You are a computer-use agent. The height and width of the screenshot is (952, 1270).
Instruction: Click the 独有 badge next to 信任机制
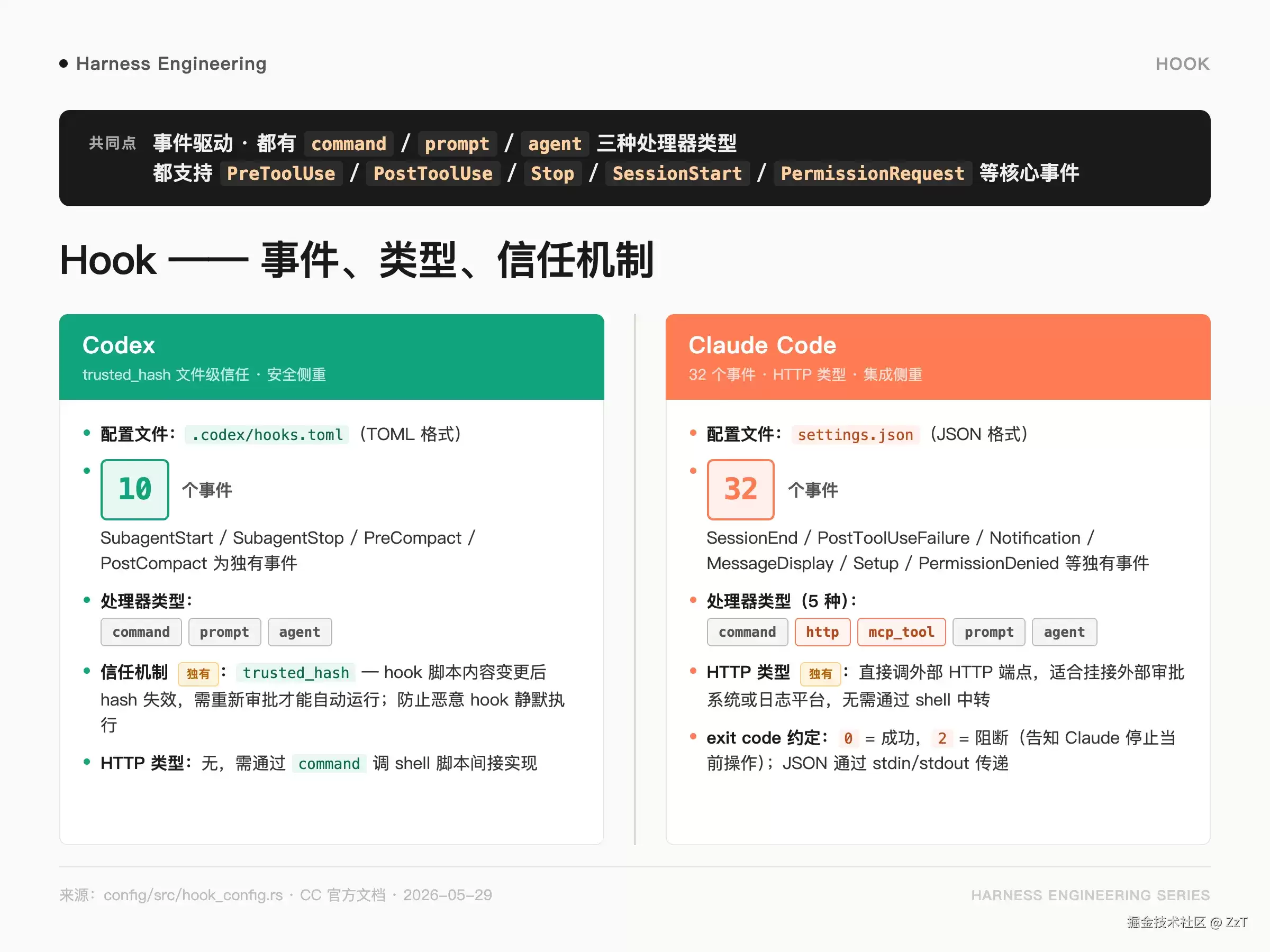pyautogui.click(x=198, y=674)
